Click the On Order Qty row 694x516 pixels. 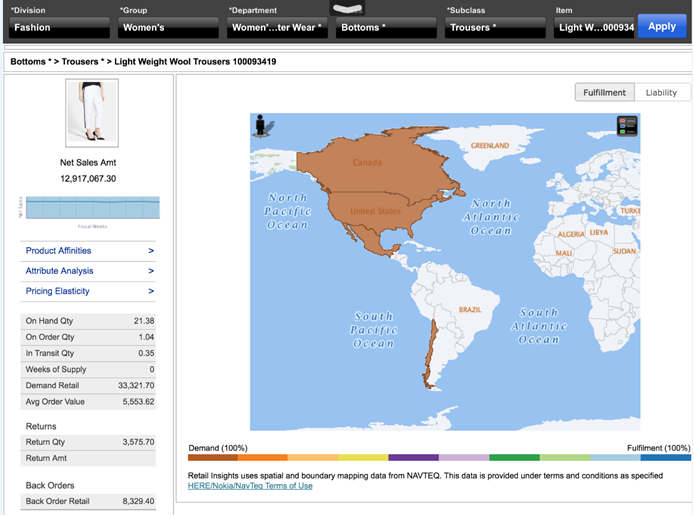88,337
